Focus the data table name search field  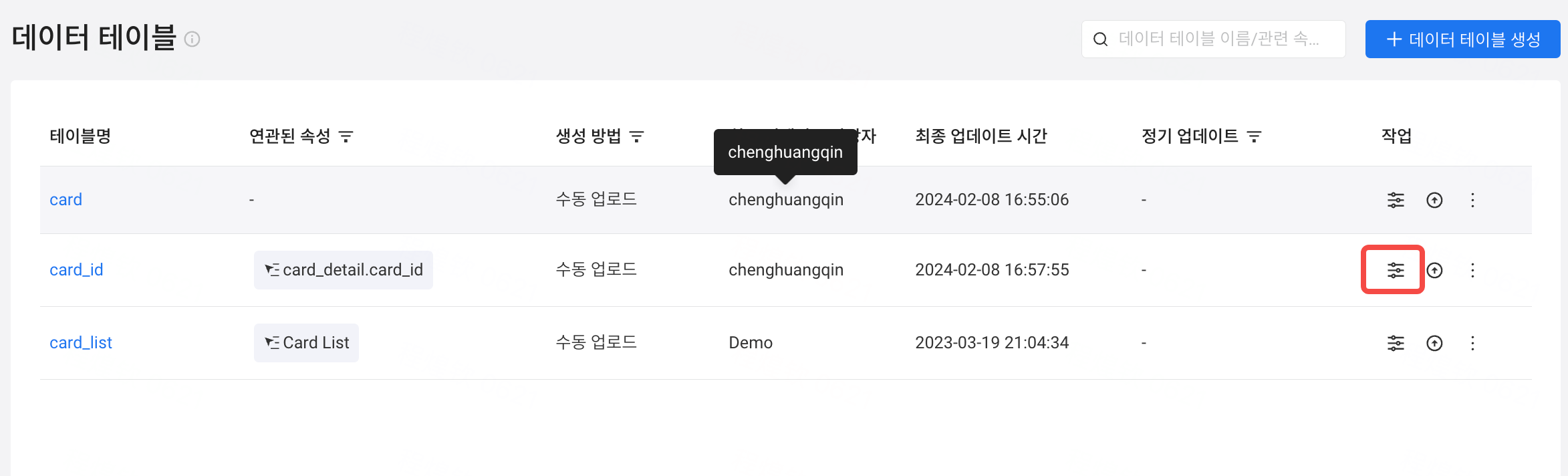(x=1213, y=39)
